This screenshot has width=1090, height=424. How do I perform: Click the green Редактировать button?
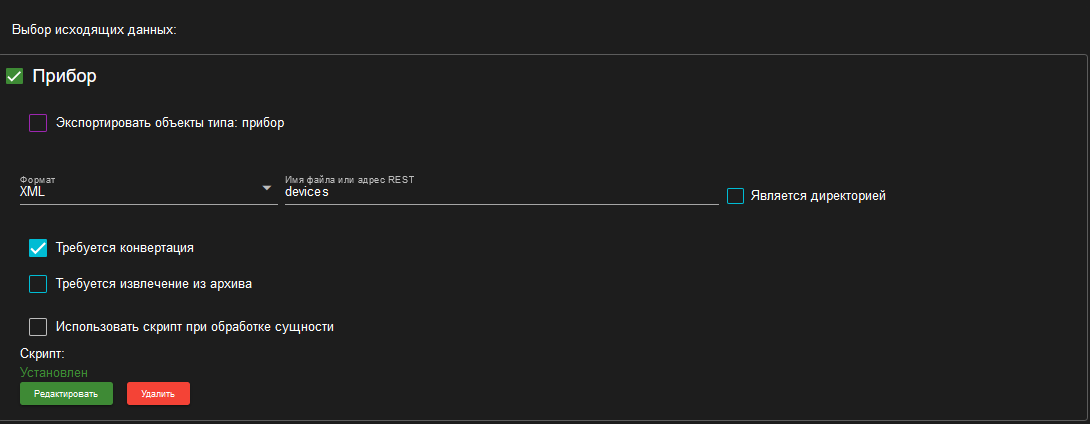[66, 393]
